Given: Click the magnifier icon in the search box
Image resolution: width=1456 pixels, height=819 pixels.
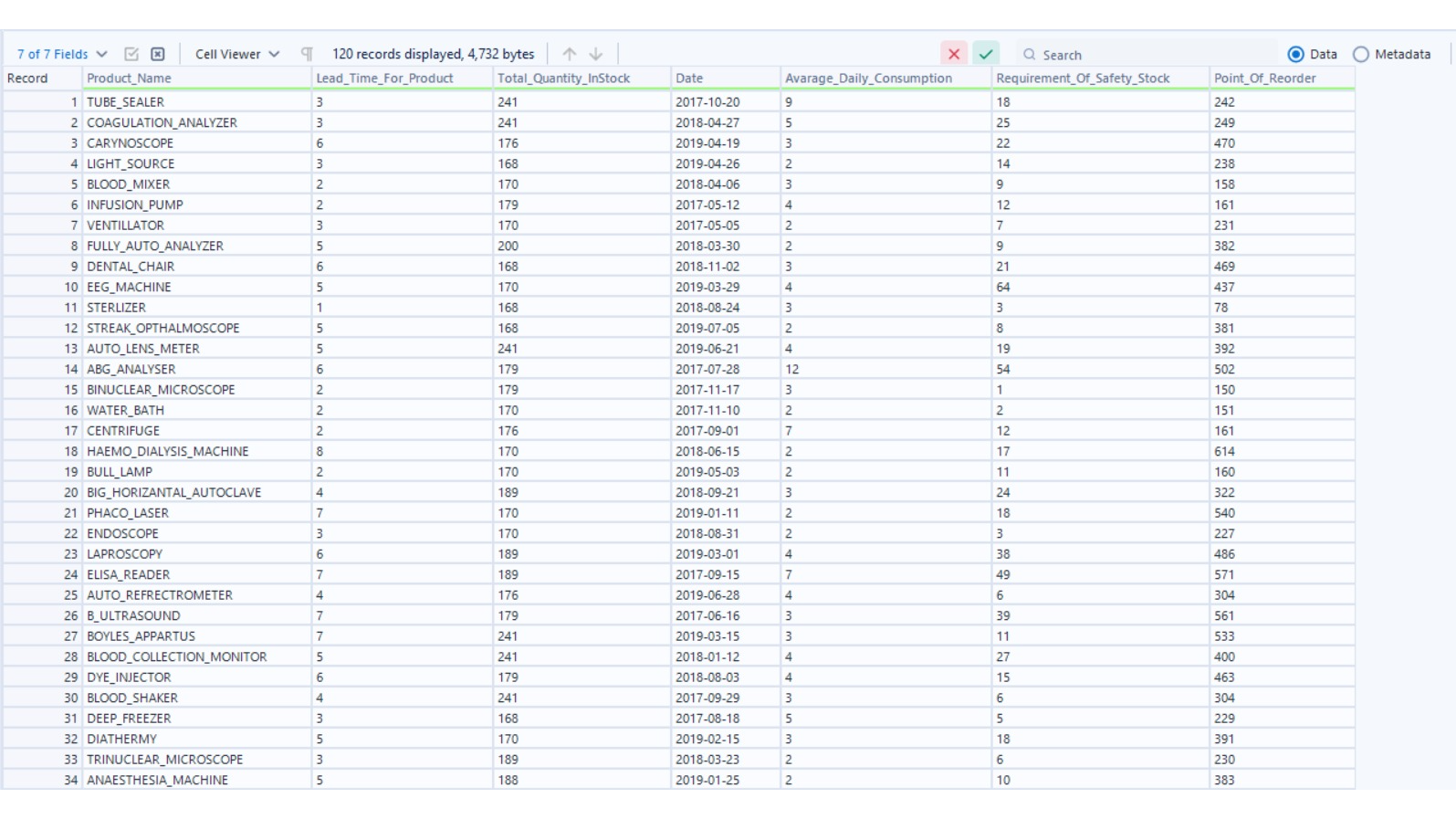Looking at the screenshot, I should click(1030, 55).
